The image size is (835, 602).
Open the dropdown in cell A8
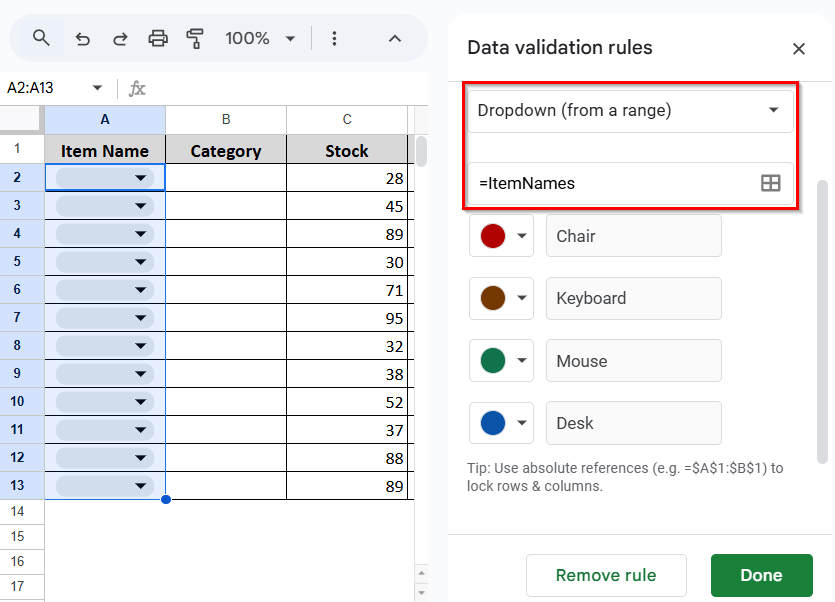coord(141,346)
